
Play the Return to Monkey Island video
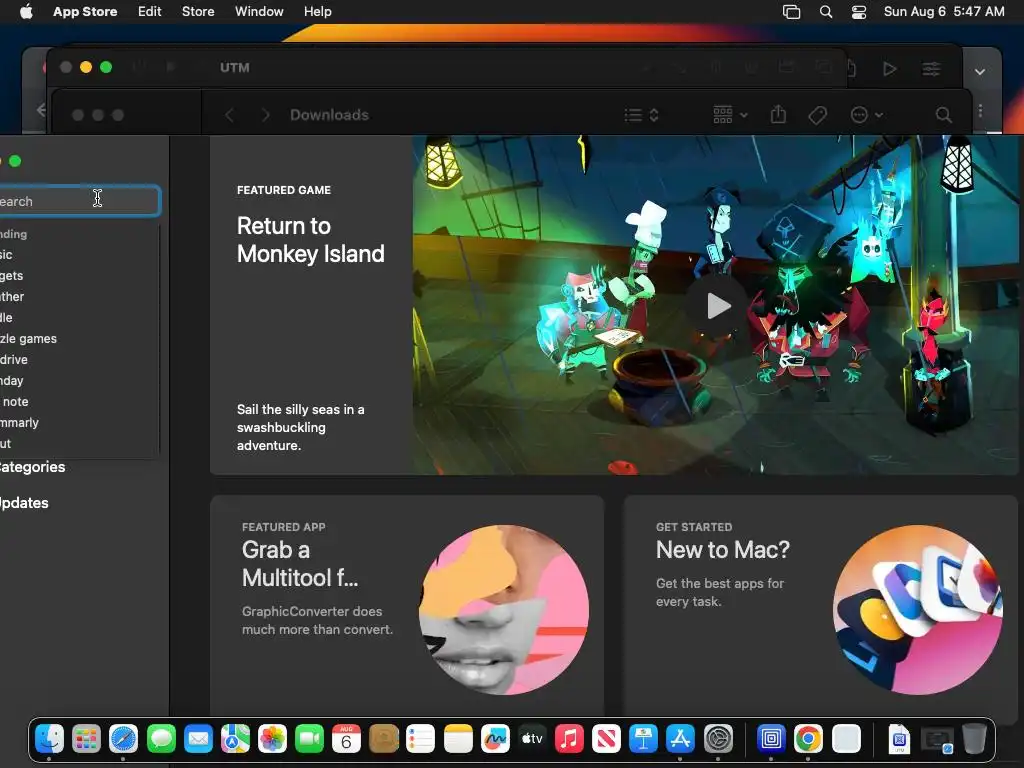[718, 306]
